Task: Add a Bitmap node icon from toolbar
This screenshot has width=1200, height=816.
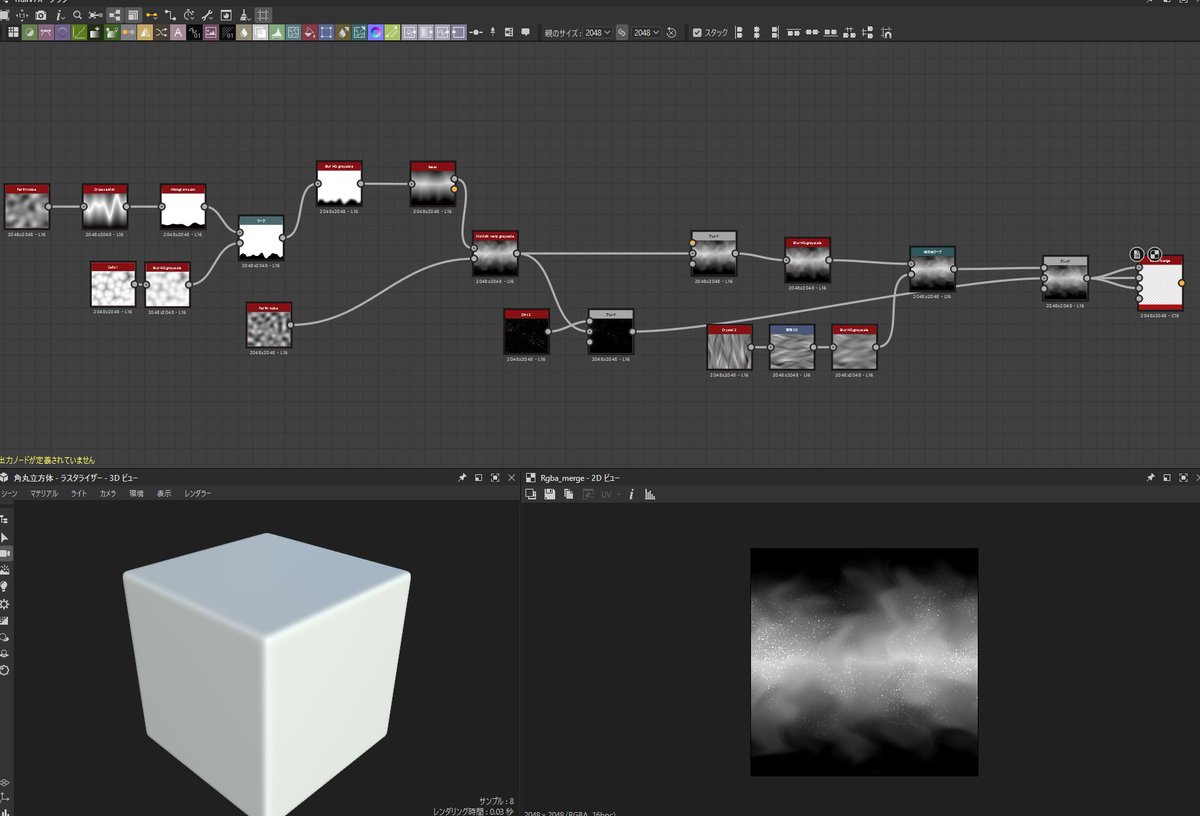Action: click(x=210, y=33)
